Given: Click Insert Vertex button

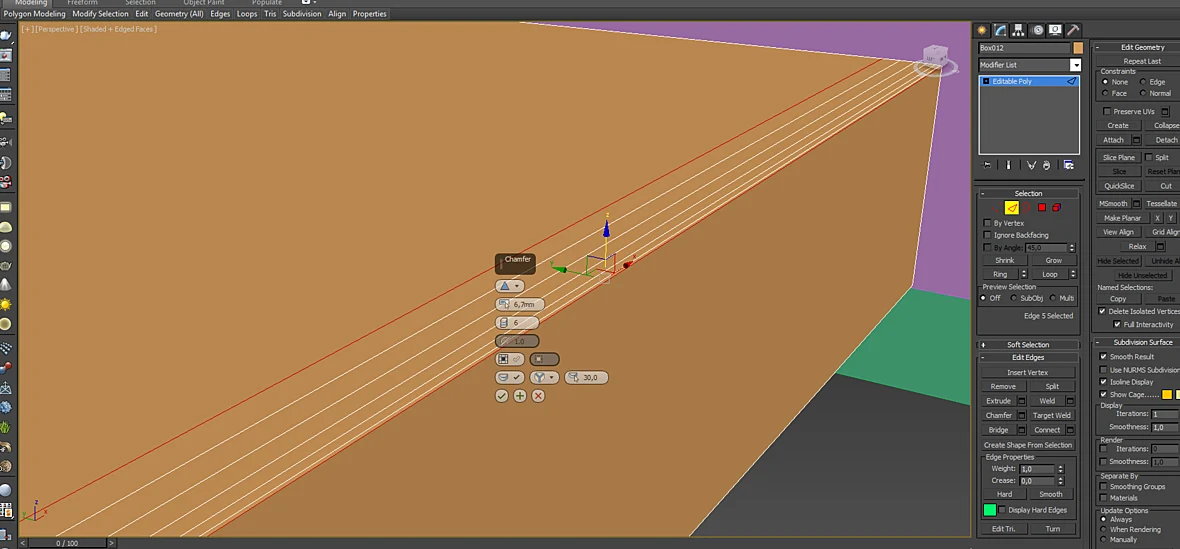Looking at the screenshot, I should click(x=1027, y=372).
